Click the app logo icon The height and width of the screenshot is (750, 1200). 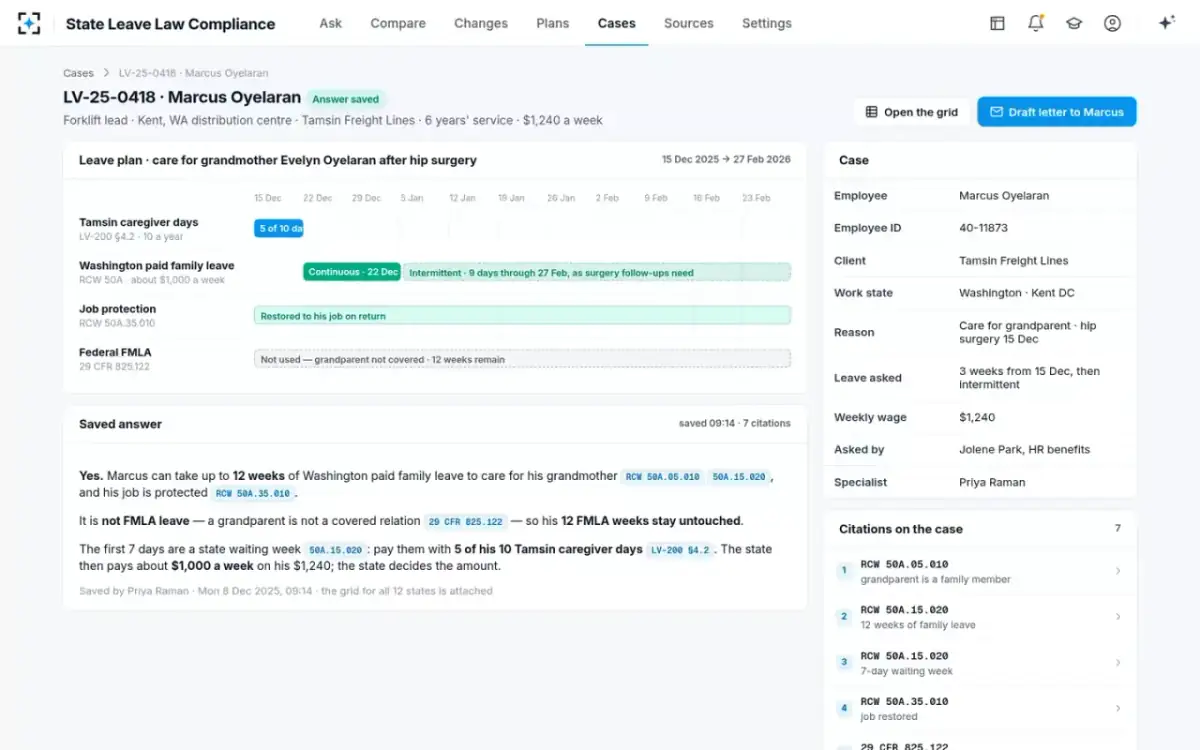(29, 23)
